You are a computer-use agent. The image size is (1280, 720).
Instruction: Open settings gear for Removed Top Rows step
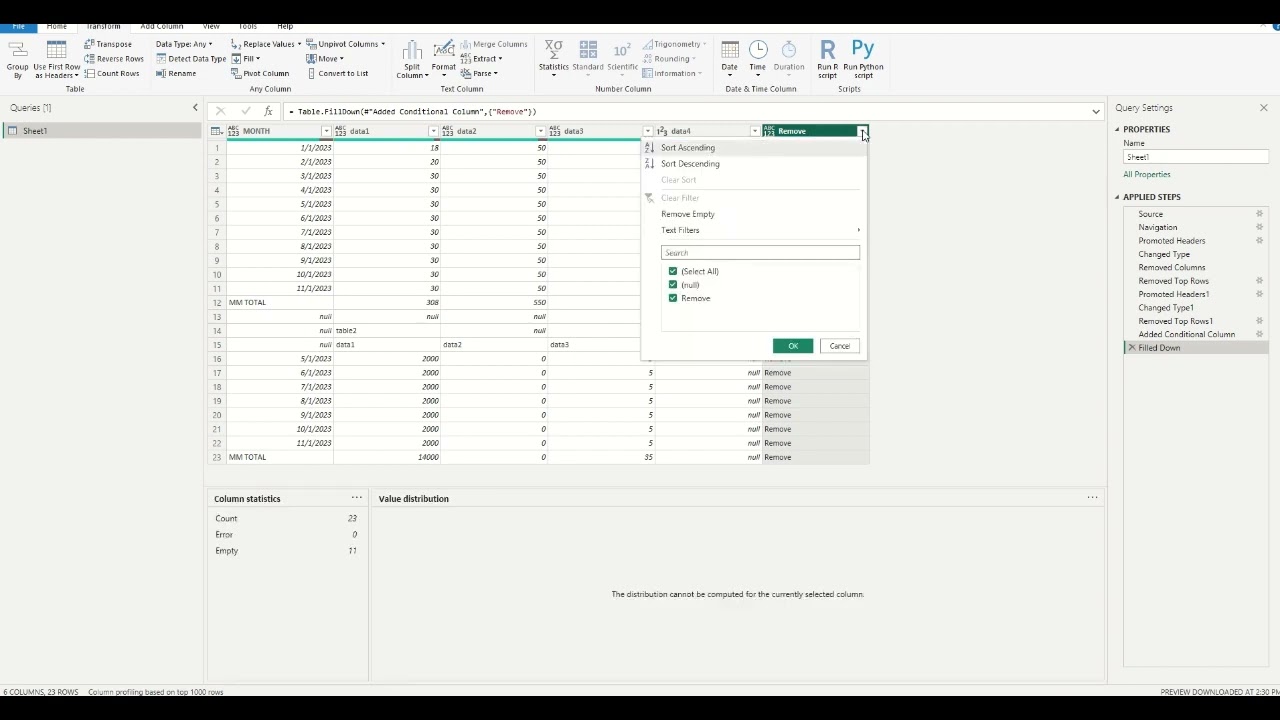point(1259,281)
